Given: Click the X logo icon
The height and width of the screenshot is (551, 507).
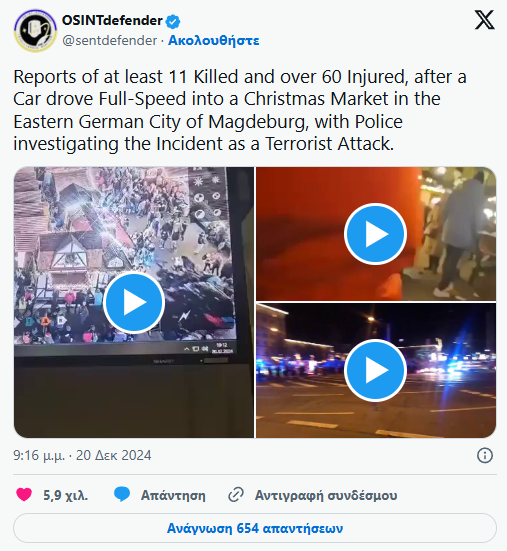Looking at the screenshot, I should pyautogui.click(x=485, y=20).
